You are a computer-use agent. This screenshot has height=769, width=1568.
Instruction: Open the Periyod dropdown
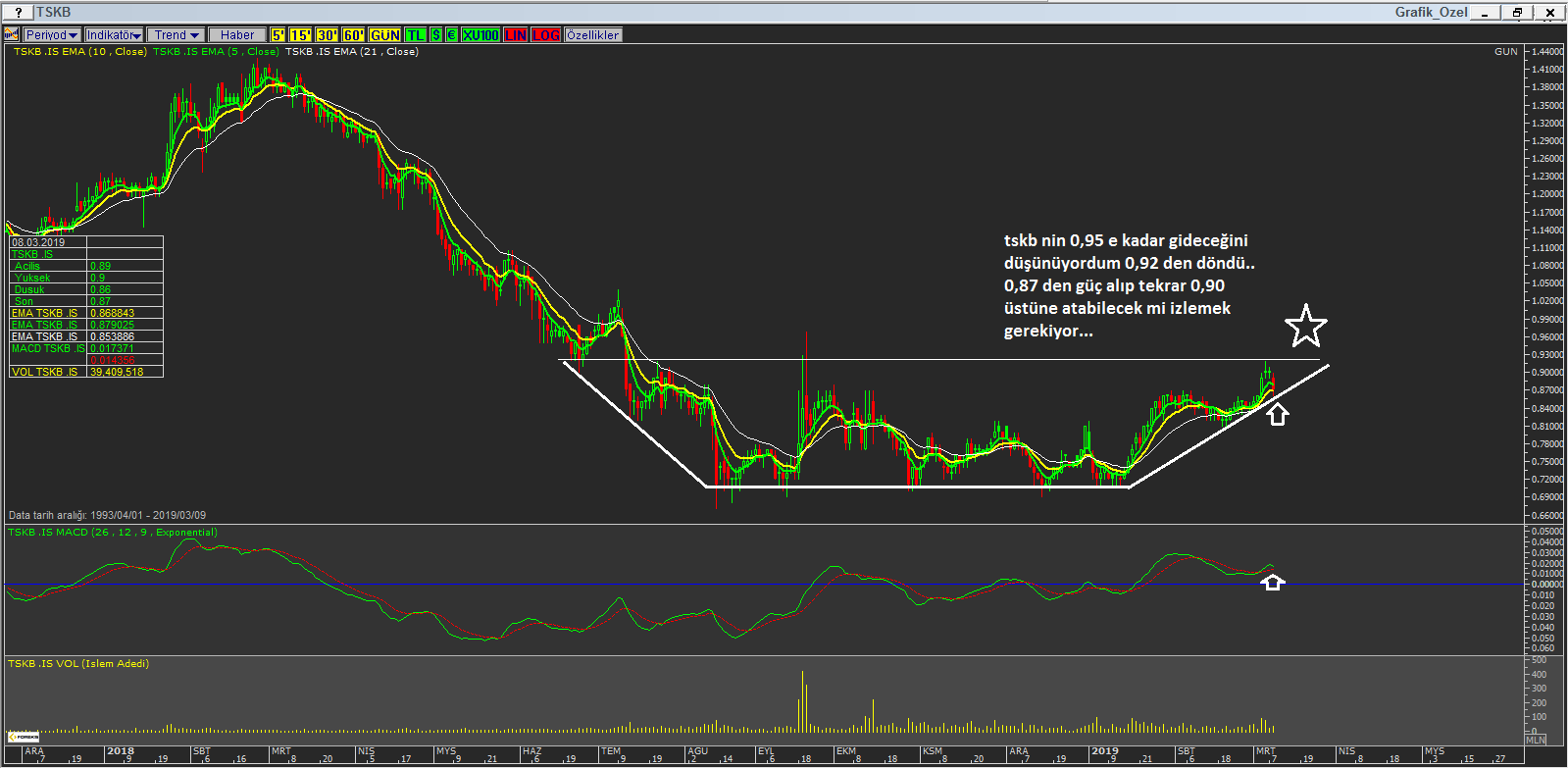[x=52, y=34]
